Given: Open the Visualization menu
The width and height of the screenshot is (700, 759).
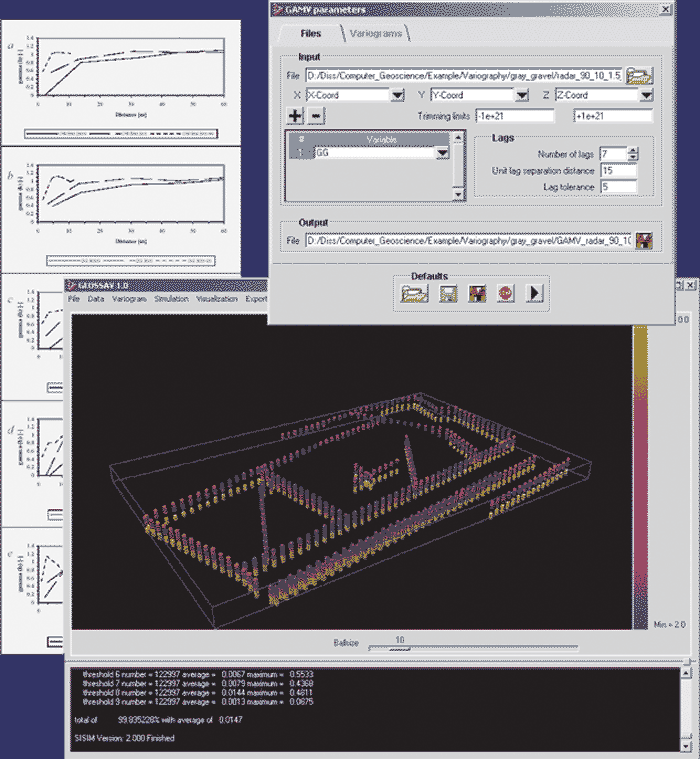Looking at the screenshot, I should (217, 299).
